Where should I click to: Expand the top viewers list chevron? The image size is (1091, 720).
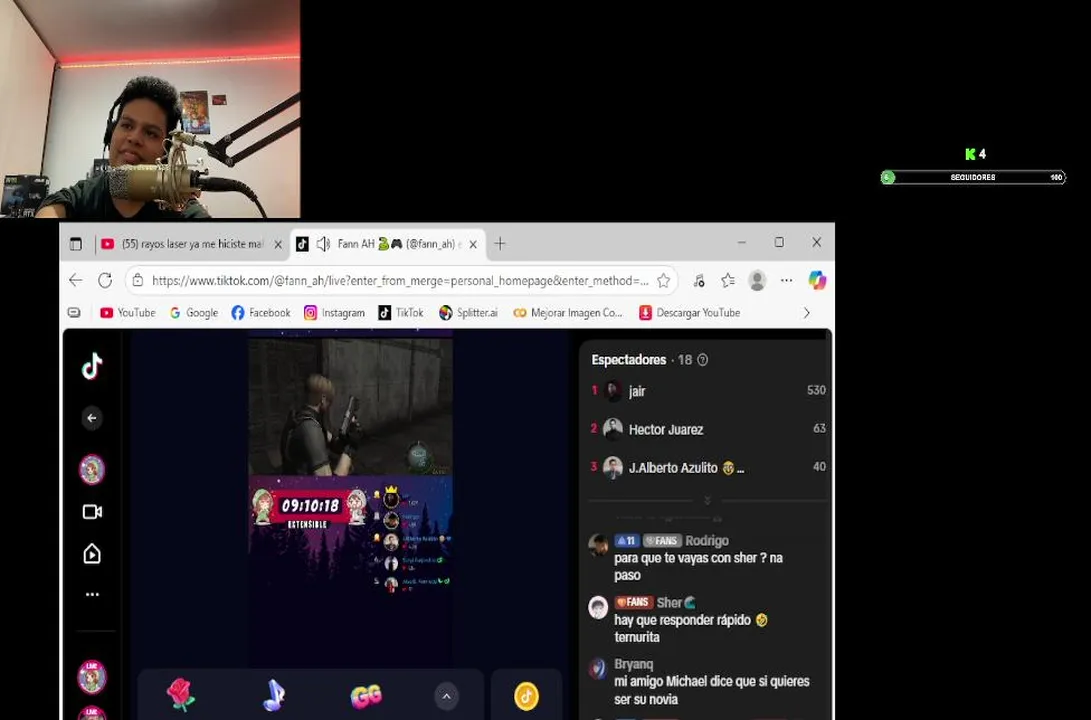(708, 501)
